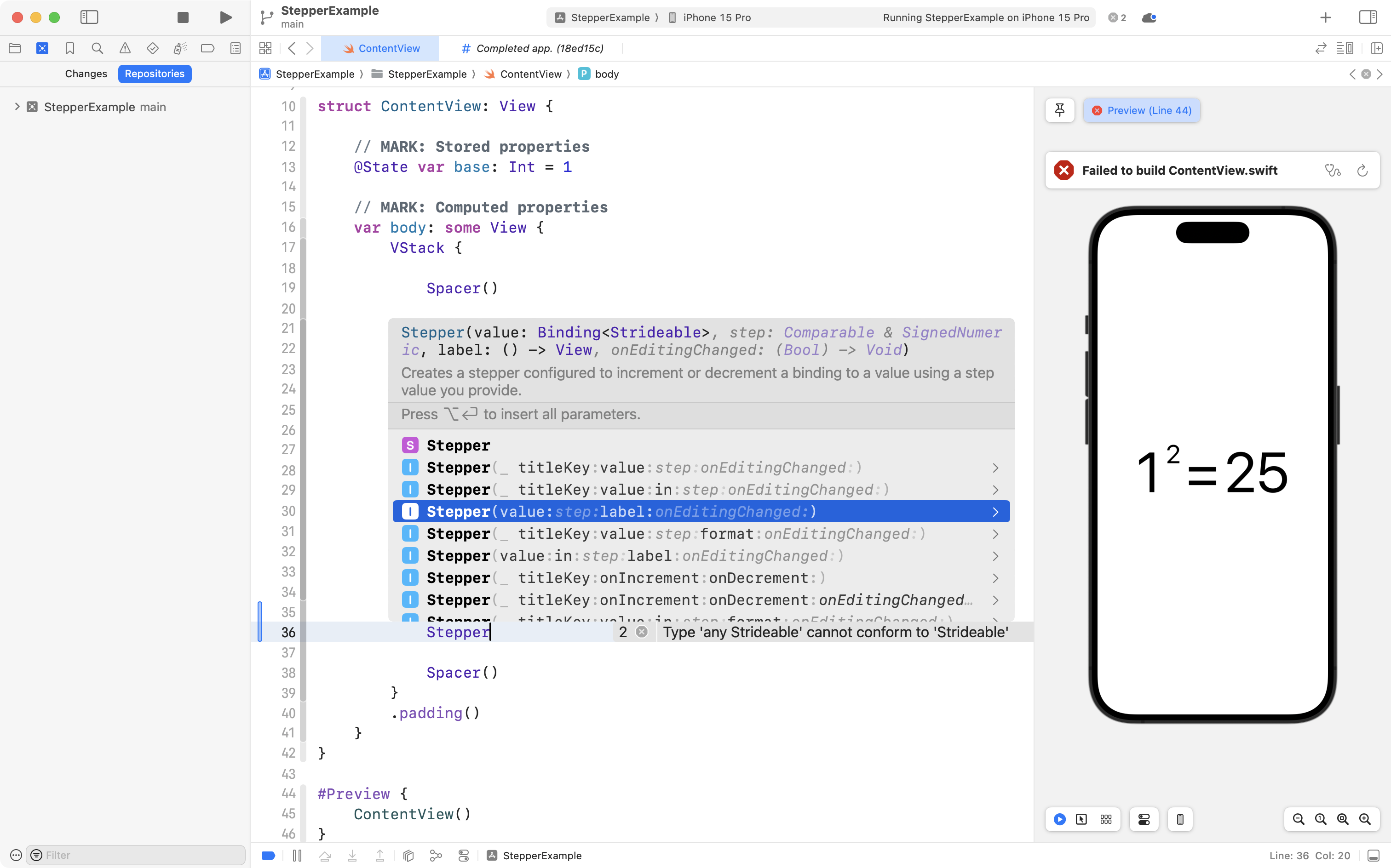Click the filter field at bottom left
1391x868 pixels.
[136, 855]
